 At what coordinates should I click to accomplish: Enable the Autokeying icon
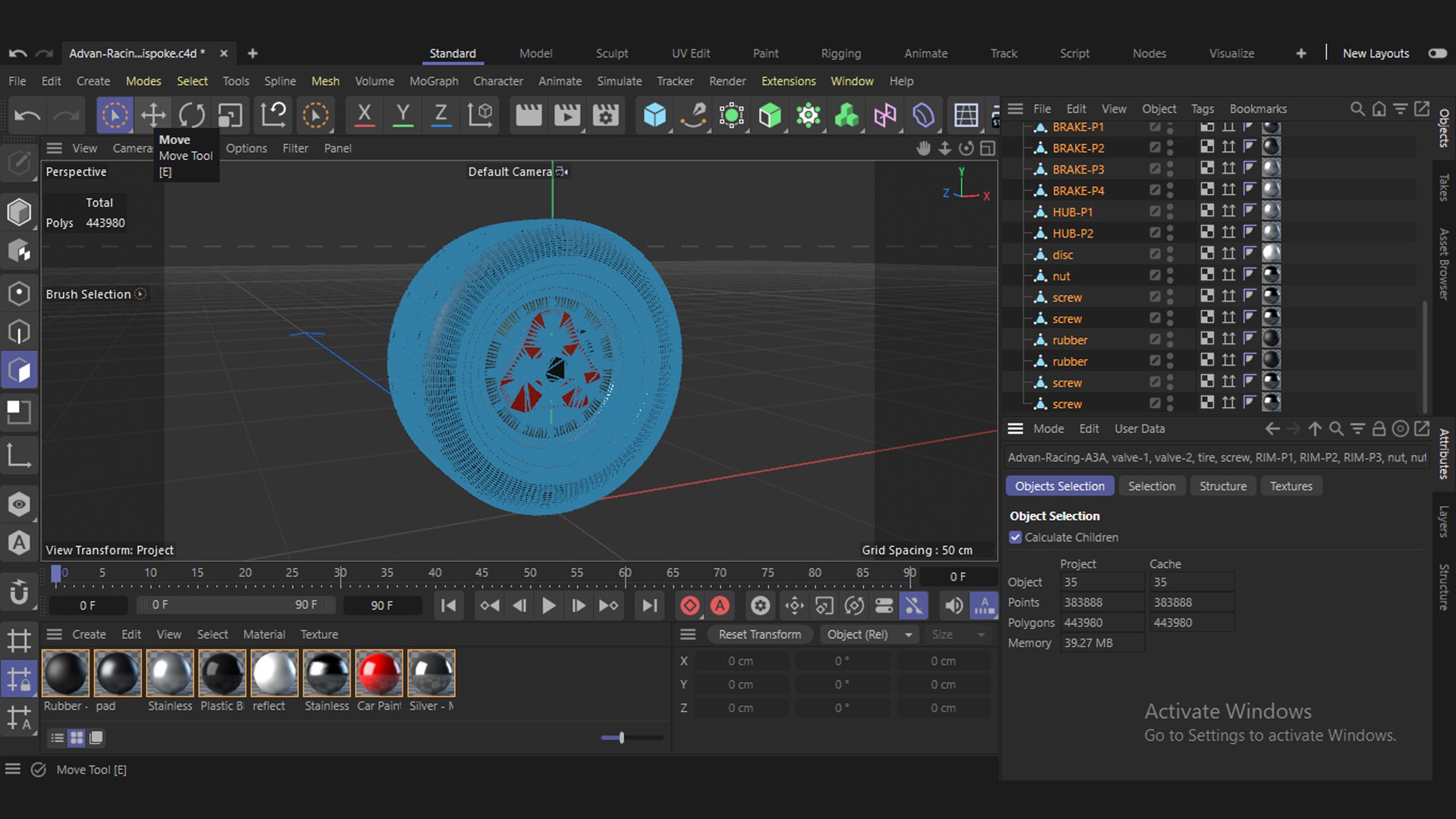coord(720,605)
